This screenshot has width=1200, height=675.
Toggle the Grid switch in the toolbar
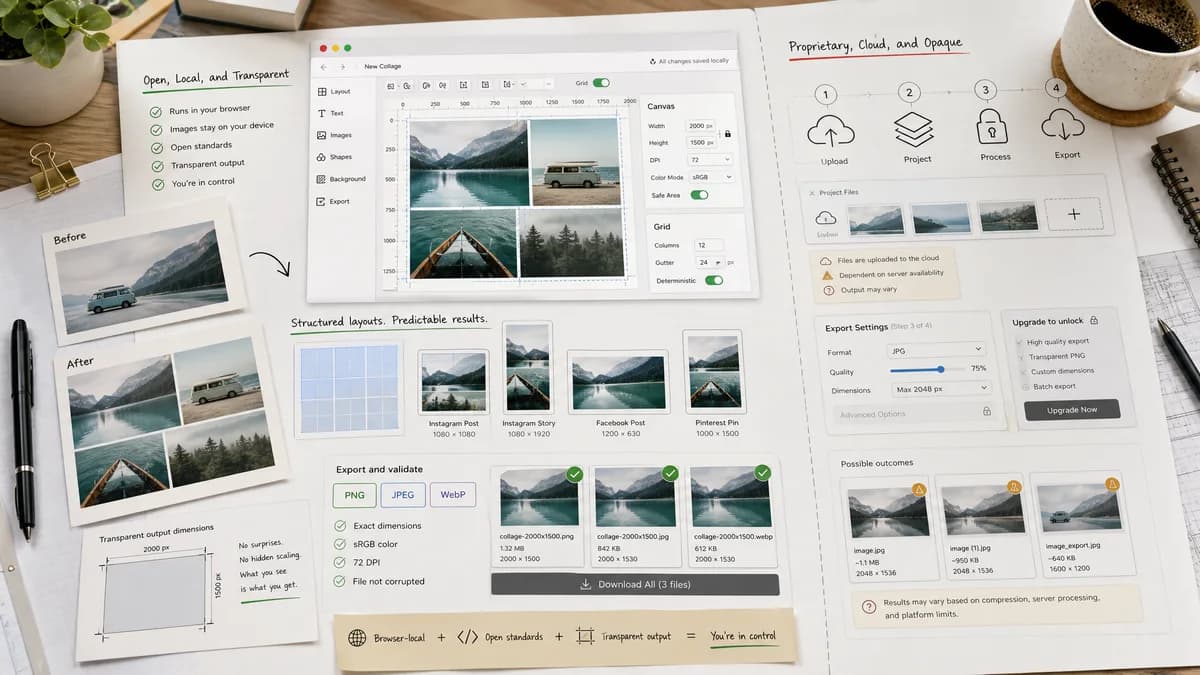[601, 83]
